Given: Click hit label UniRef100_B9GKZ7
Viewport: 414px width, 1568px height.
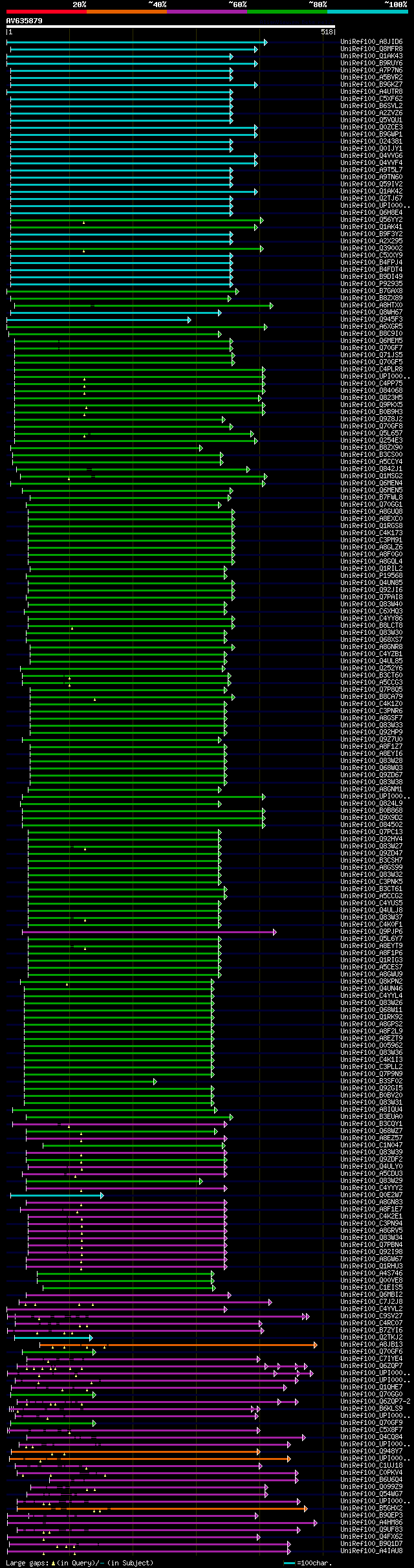Looking at the screenshot, I should pyautogui.click(x=371, y=85).
